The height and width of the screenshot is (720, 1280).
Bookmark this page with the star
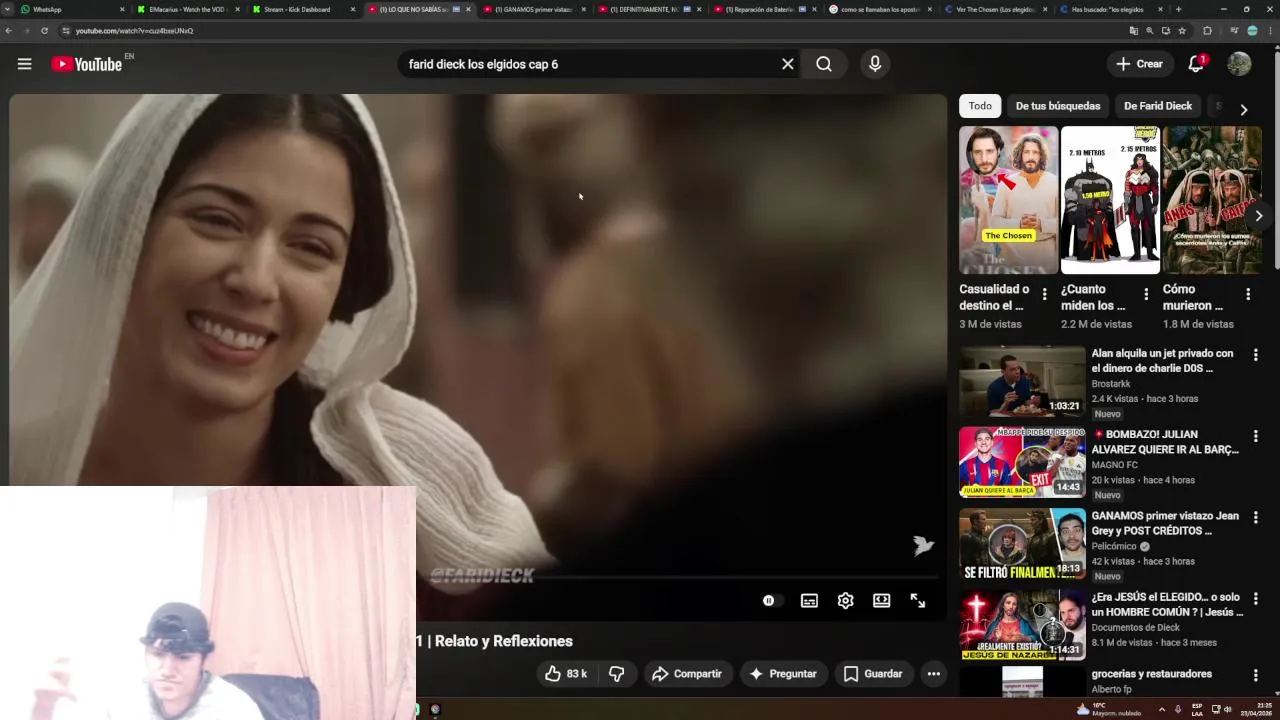(1182, 31)
